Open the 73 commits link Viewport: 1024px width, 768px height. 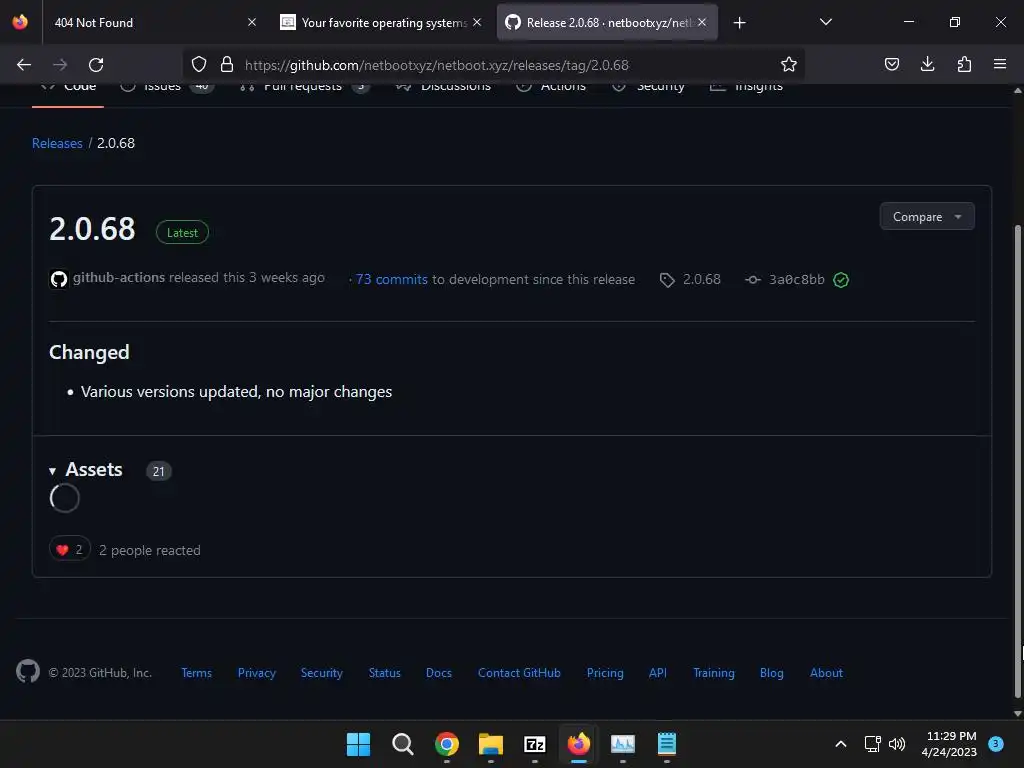[392, 280]
